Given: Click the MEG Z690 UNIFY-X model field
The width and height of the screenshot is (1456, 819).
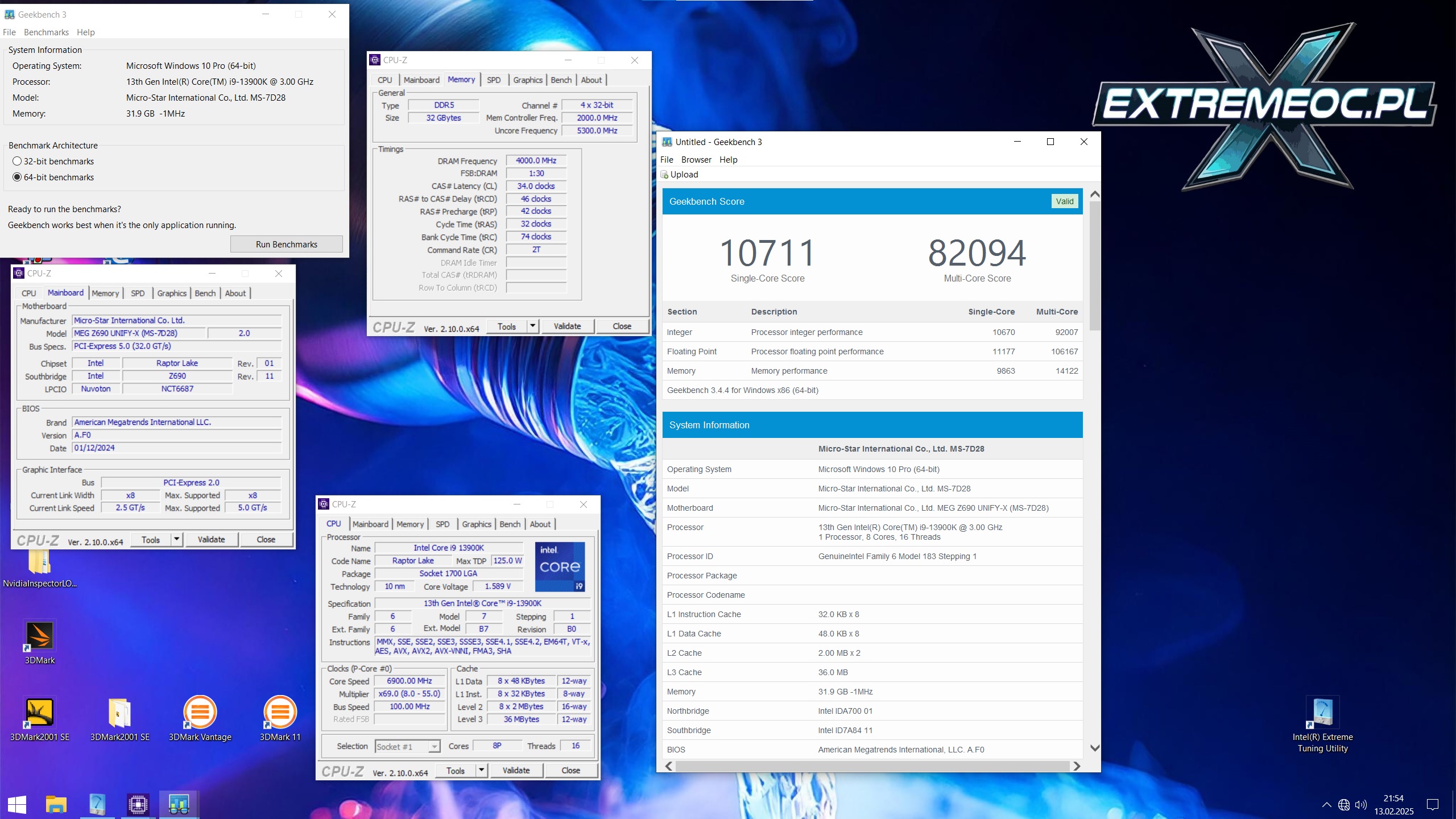Looking at the screenshot, I should (139, 333).
